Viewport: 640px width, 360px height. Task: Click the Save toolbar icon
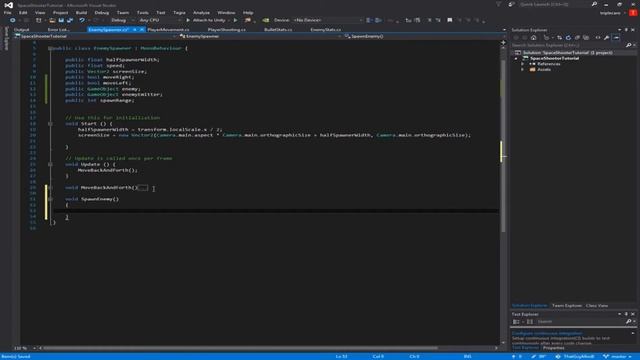(61, 20)
